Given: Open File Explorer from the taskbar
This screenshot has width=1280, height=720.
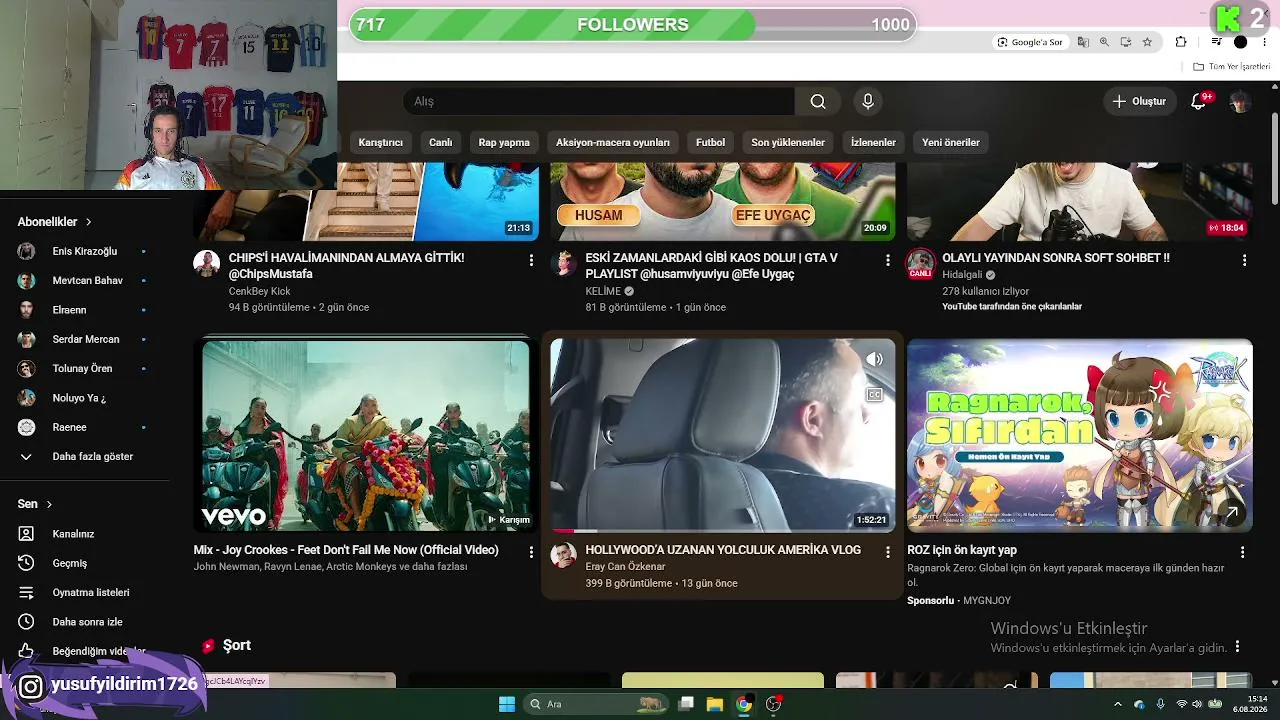Looking at the screenshot, I should click(714, 704).
